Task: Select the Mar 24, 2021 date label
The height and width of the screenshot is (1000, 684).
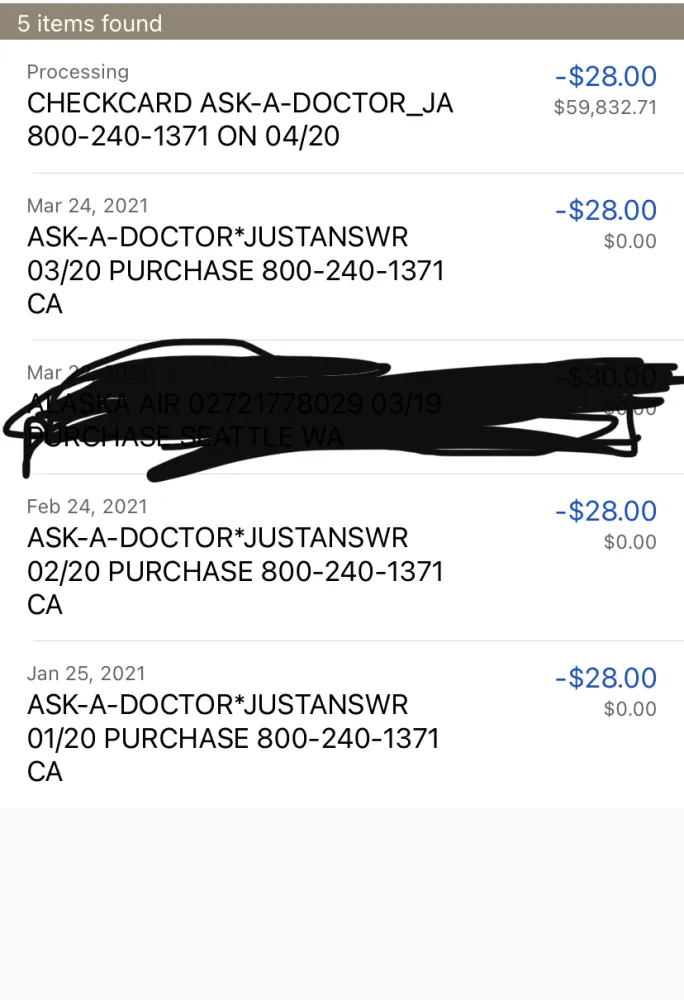Action: coord(88,206)
